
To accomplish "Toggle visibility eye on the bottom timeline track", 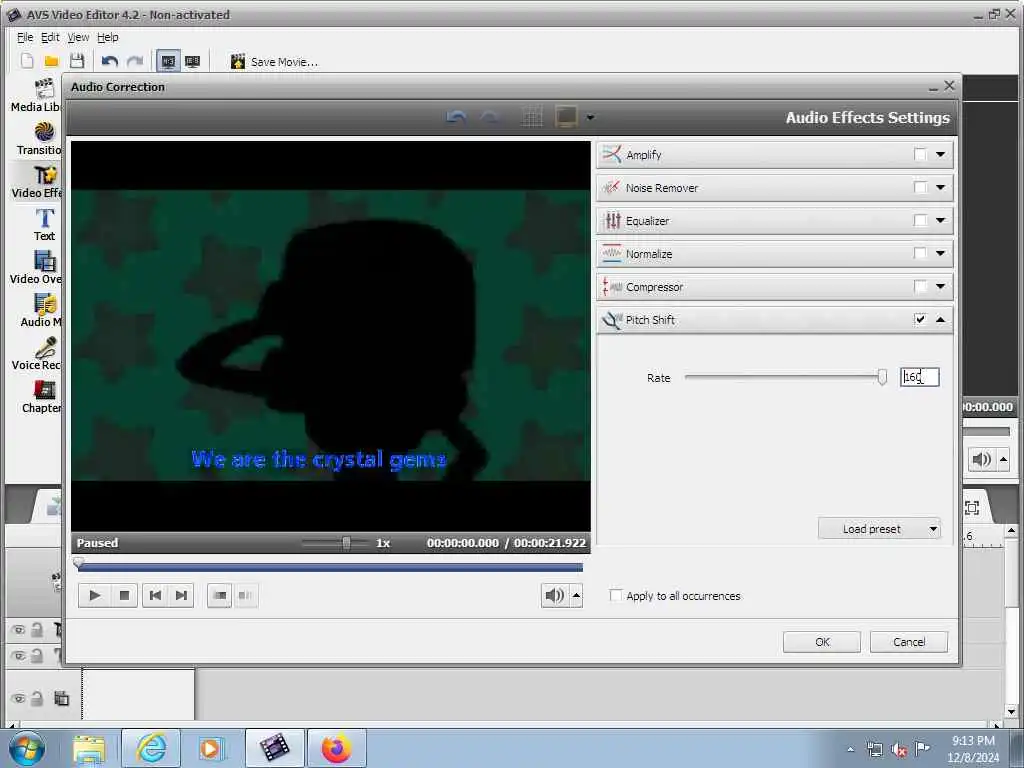I will (x=18, y=698).
